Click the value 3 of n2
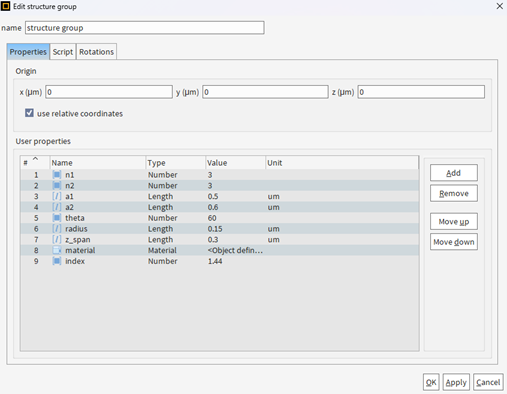 [210, 185]
